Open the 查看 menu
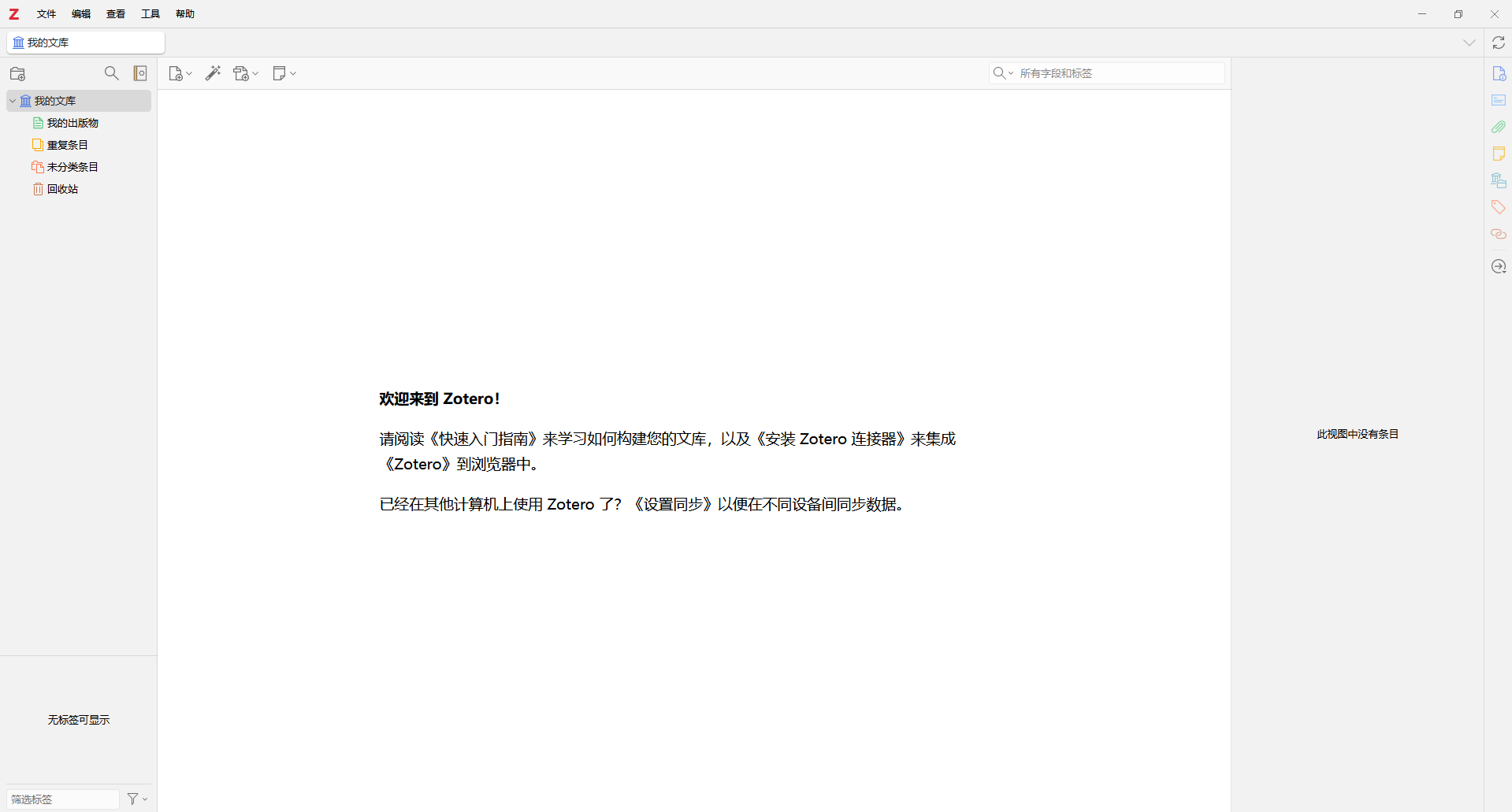Viewport: 1512px width, 812px height. point(116,14)
